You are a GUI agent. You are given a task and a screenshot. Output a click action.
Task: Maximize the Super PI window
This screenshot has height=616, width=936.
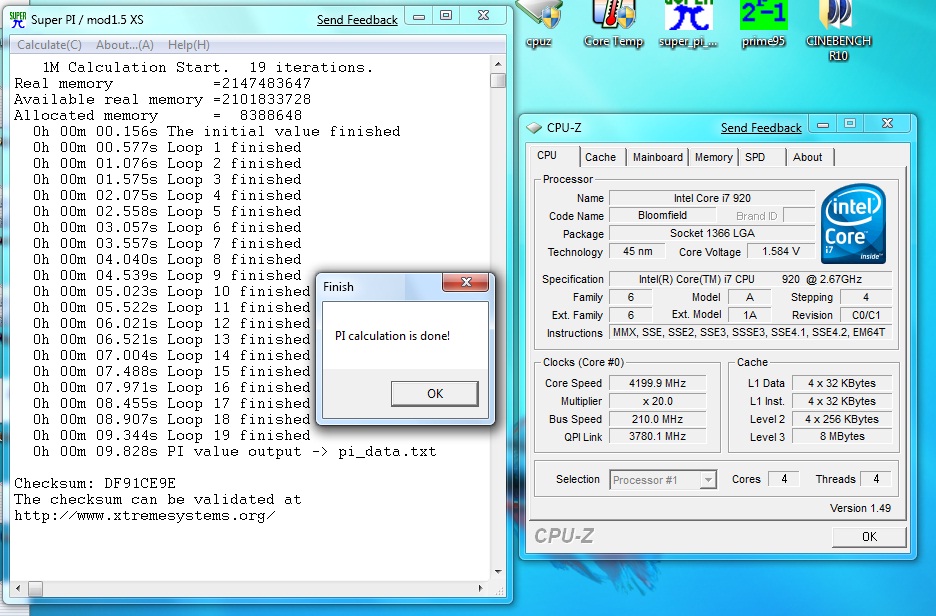446,17
